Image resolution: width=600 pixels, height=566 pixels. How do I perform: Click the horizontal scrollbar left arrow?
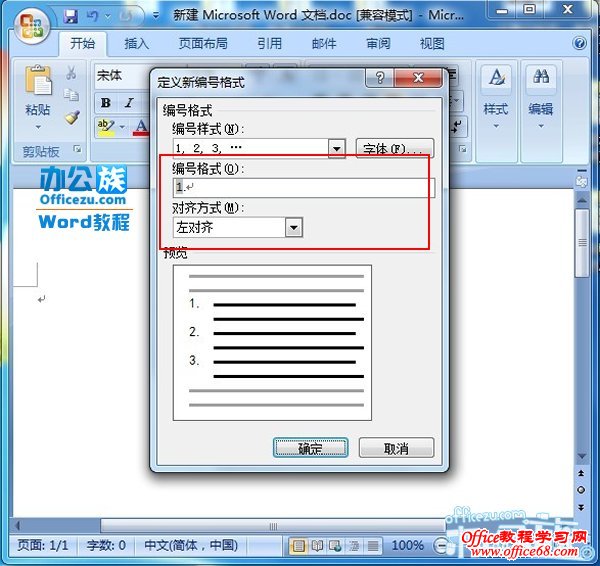click(18, 525)
